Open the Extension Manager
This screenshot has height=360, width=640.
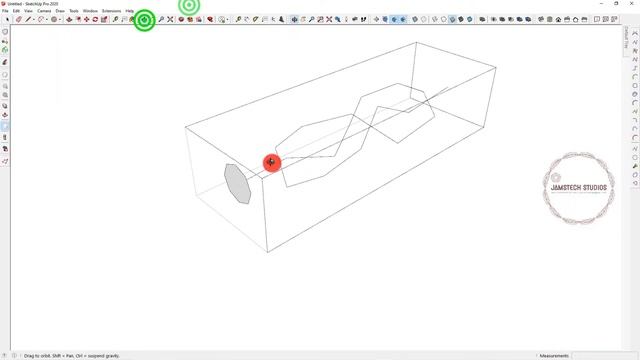(x=210, y=19)
